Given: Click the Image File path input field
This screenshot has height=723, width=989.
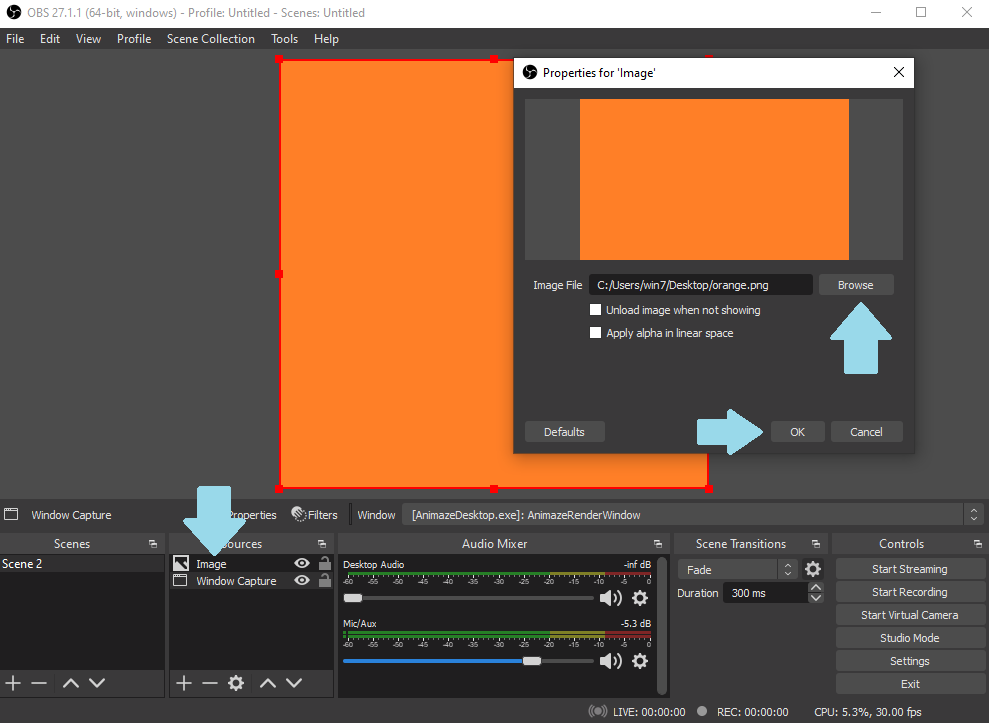Looking at the screenshot, I should (x=700, y=284).
